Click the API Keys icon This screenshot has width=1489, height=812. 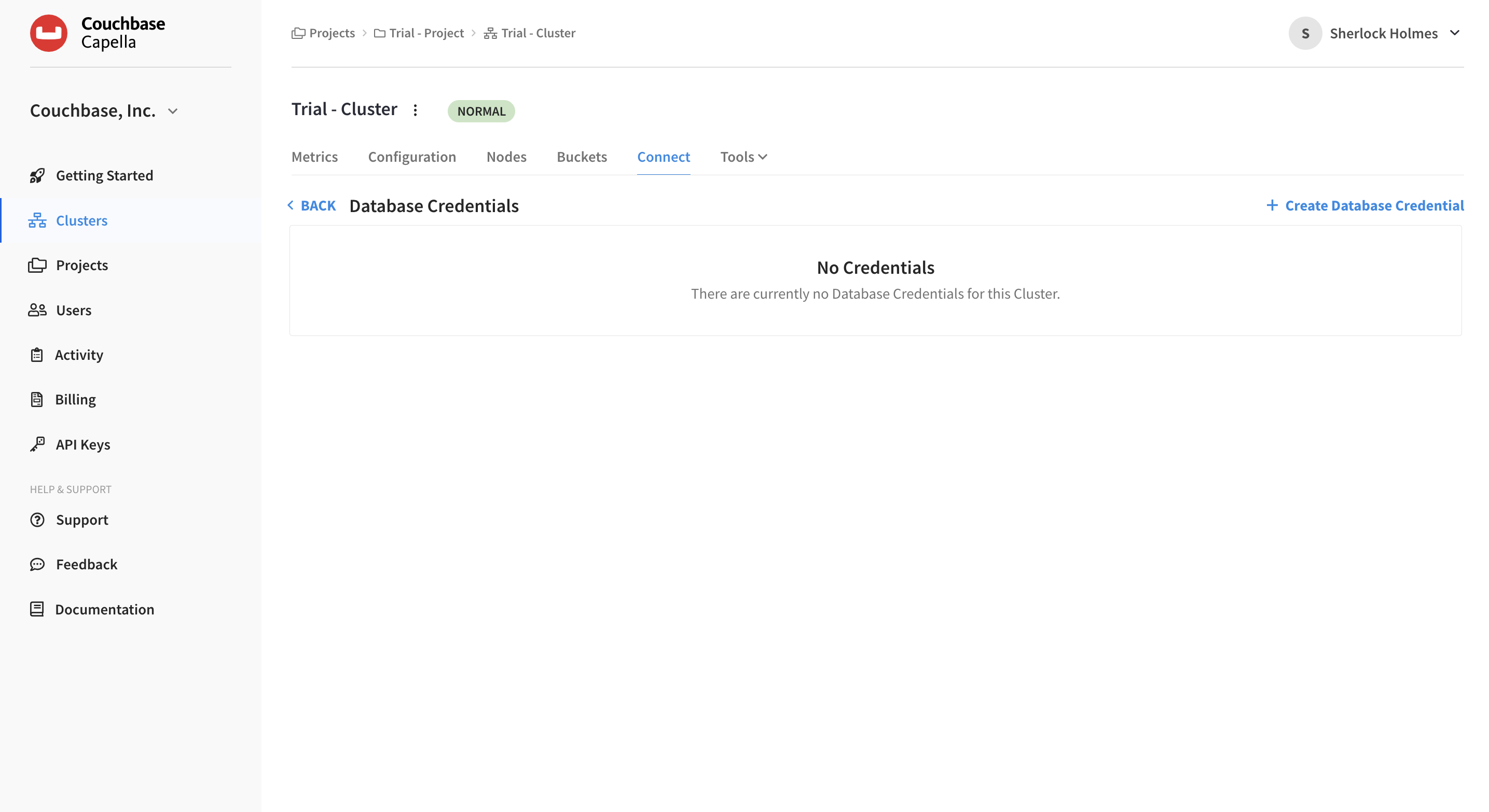pyautogui.click(x=36, y=443)
